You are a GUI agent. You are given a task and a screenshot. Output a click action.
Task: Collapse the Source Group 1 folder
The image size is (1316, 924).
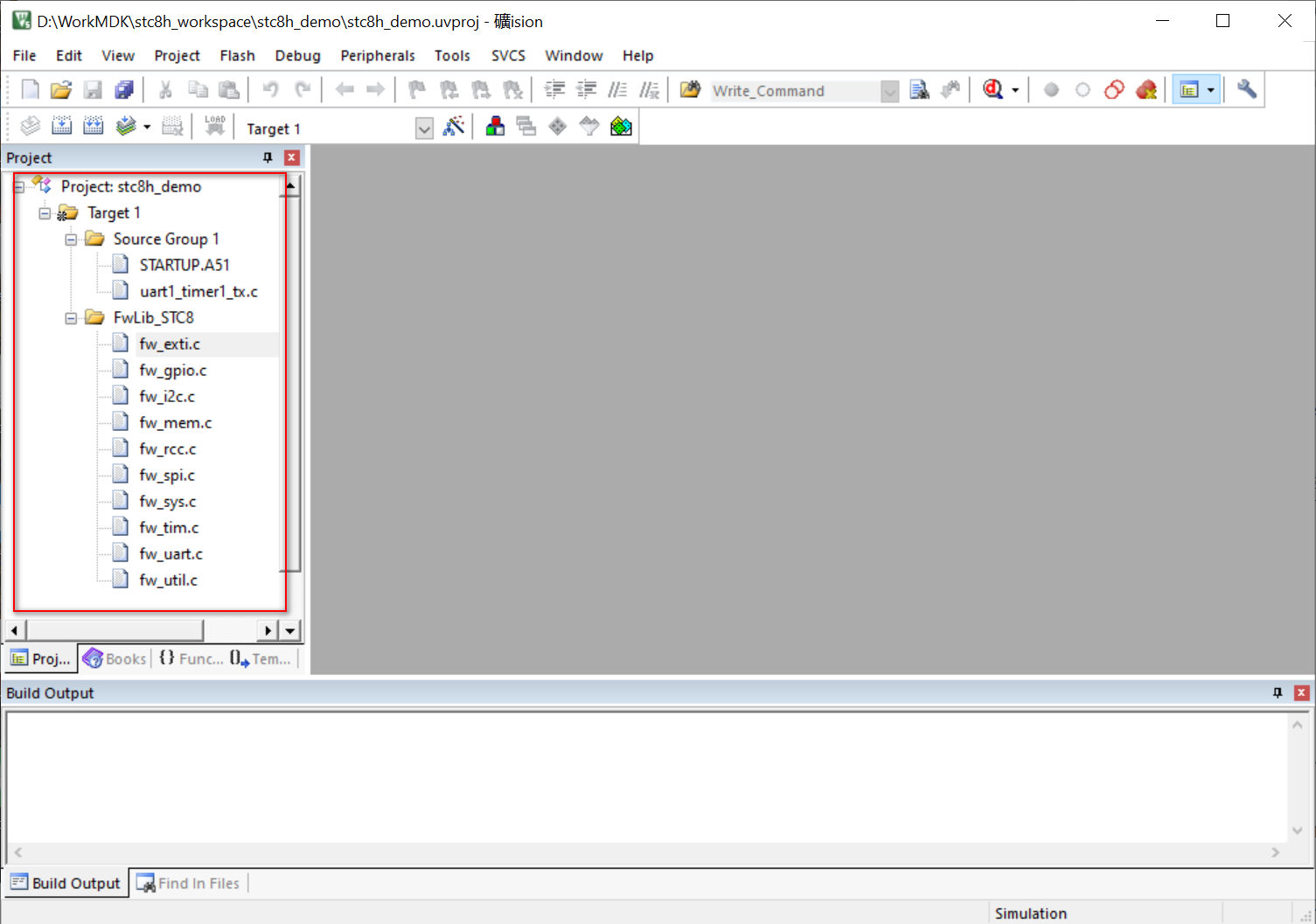tap(71, 238)
